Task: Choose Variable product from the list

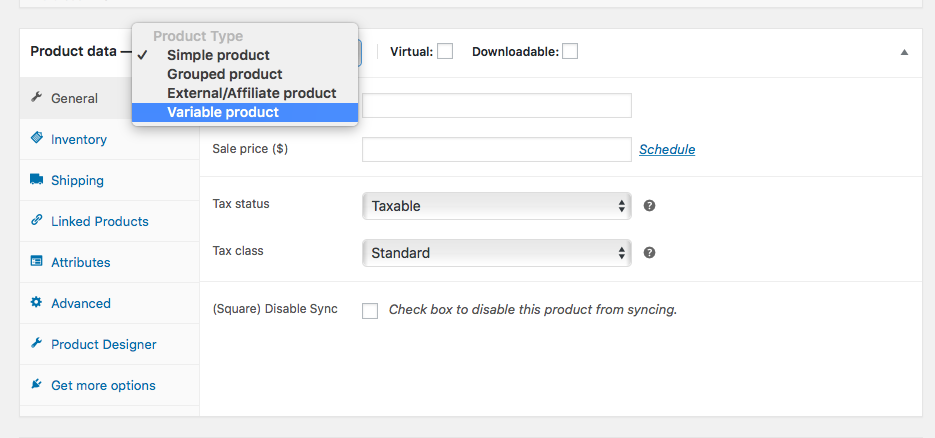Action: coord(223,112)
